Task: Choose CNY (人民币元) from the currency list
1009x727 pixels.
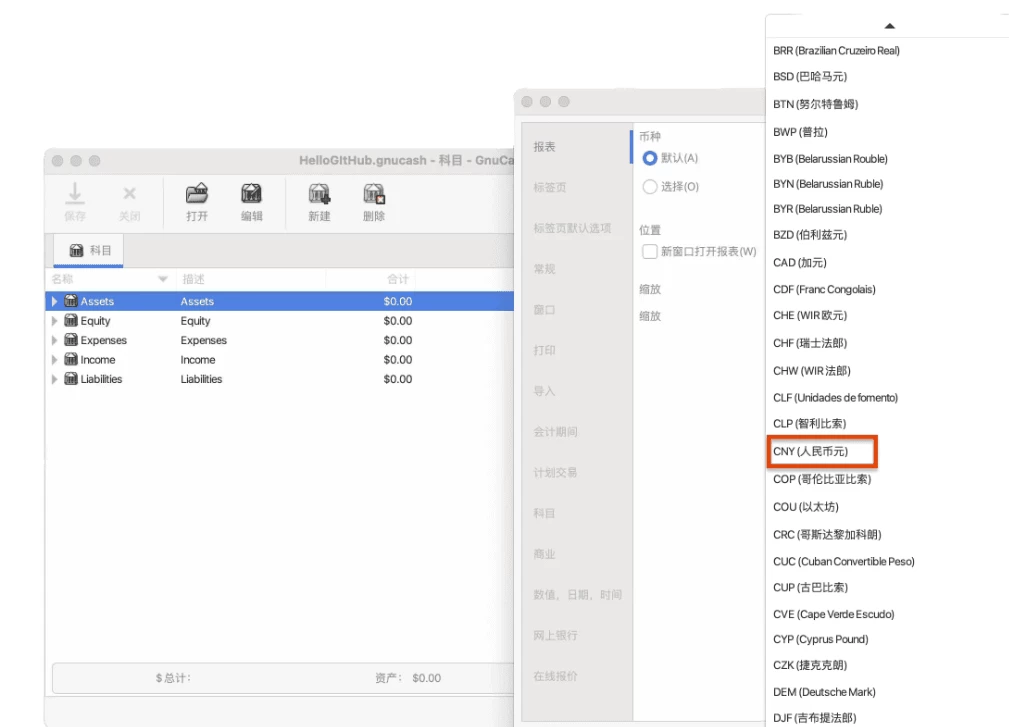Action: point(810,452)
